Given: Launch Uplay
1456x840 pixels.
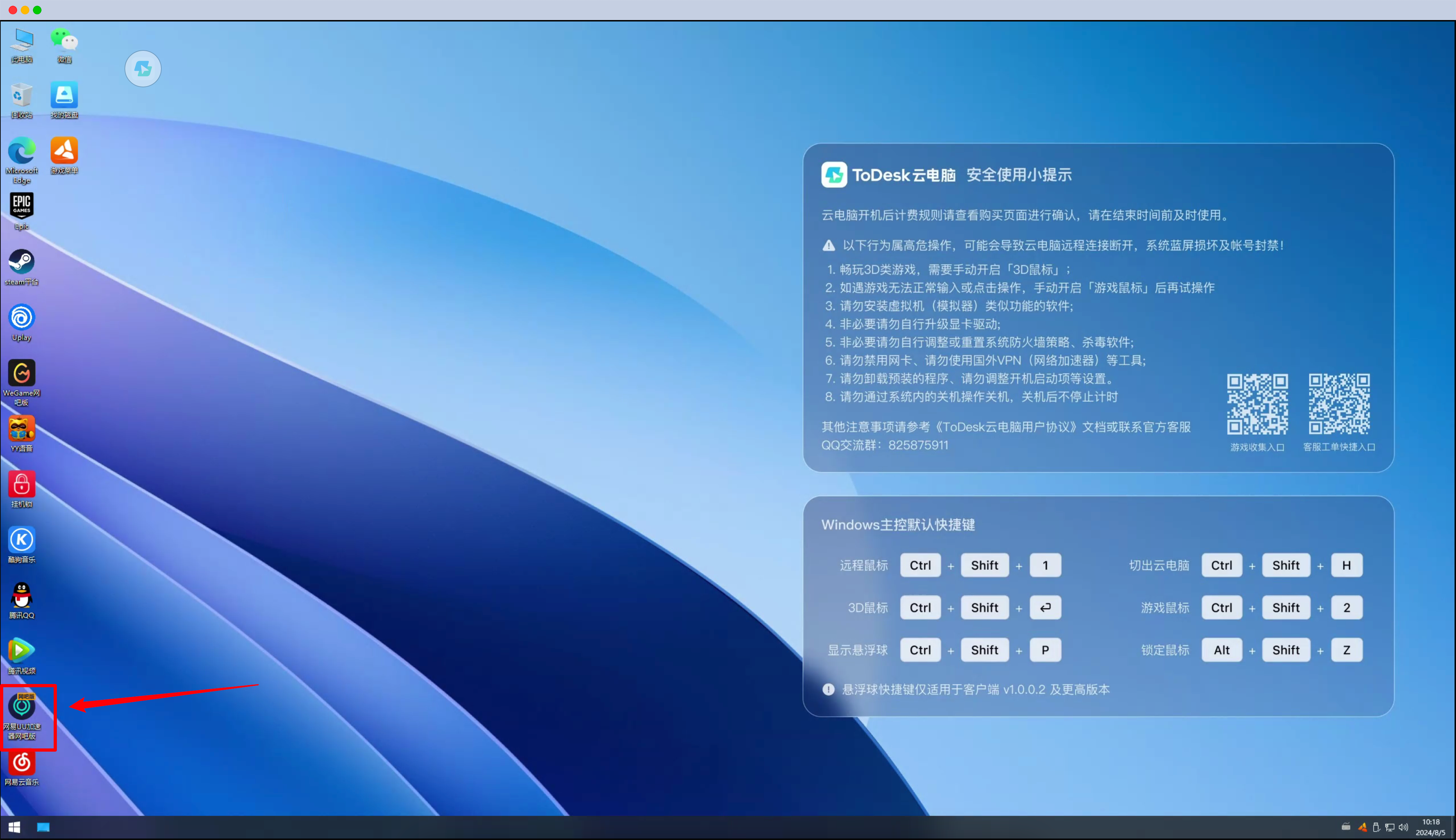Looking at the screenshot, I should pyautogui.click(x=21, y=318).
